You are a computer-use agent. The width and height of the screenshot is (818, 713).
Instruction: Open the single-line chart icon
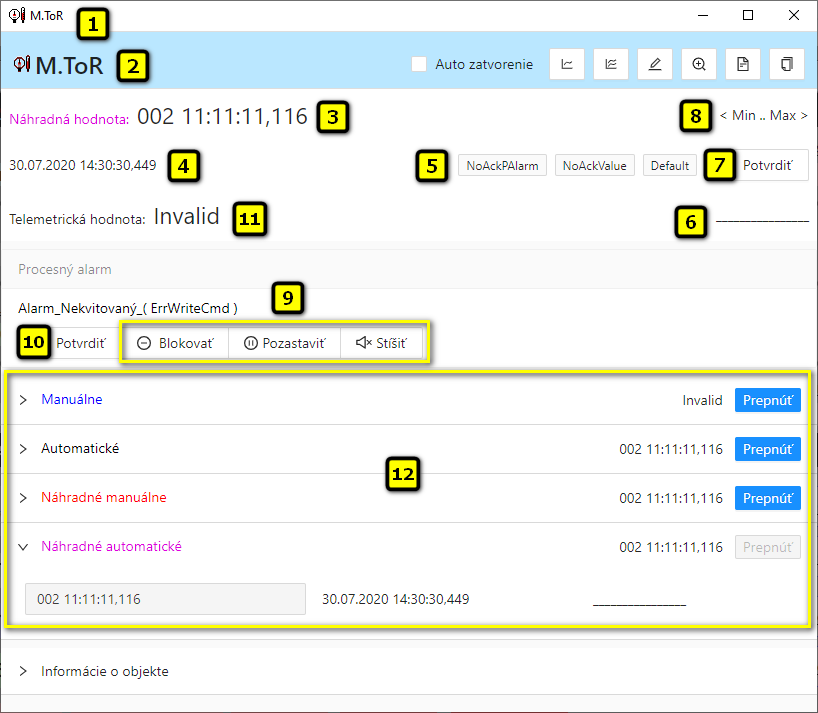coord(567,64)
